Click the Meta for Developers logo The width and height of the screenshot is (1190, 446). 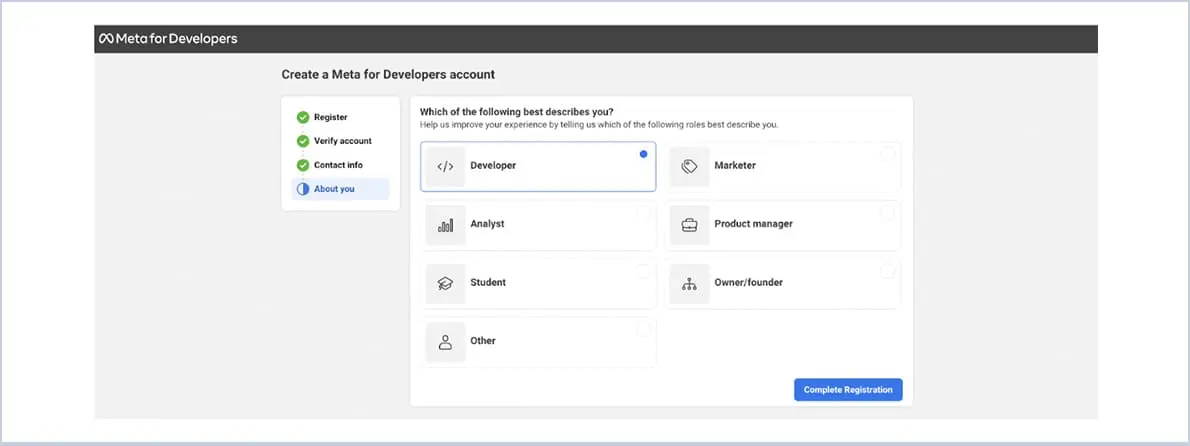click(x=168, y=39)
